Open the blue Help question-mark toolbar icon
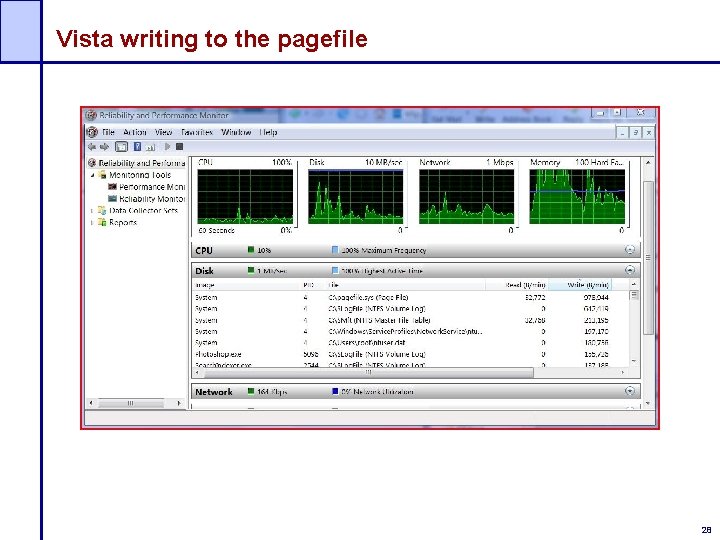The image size is (720, 540). click(x=137, y=146)
